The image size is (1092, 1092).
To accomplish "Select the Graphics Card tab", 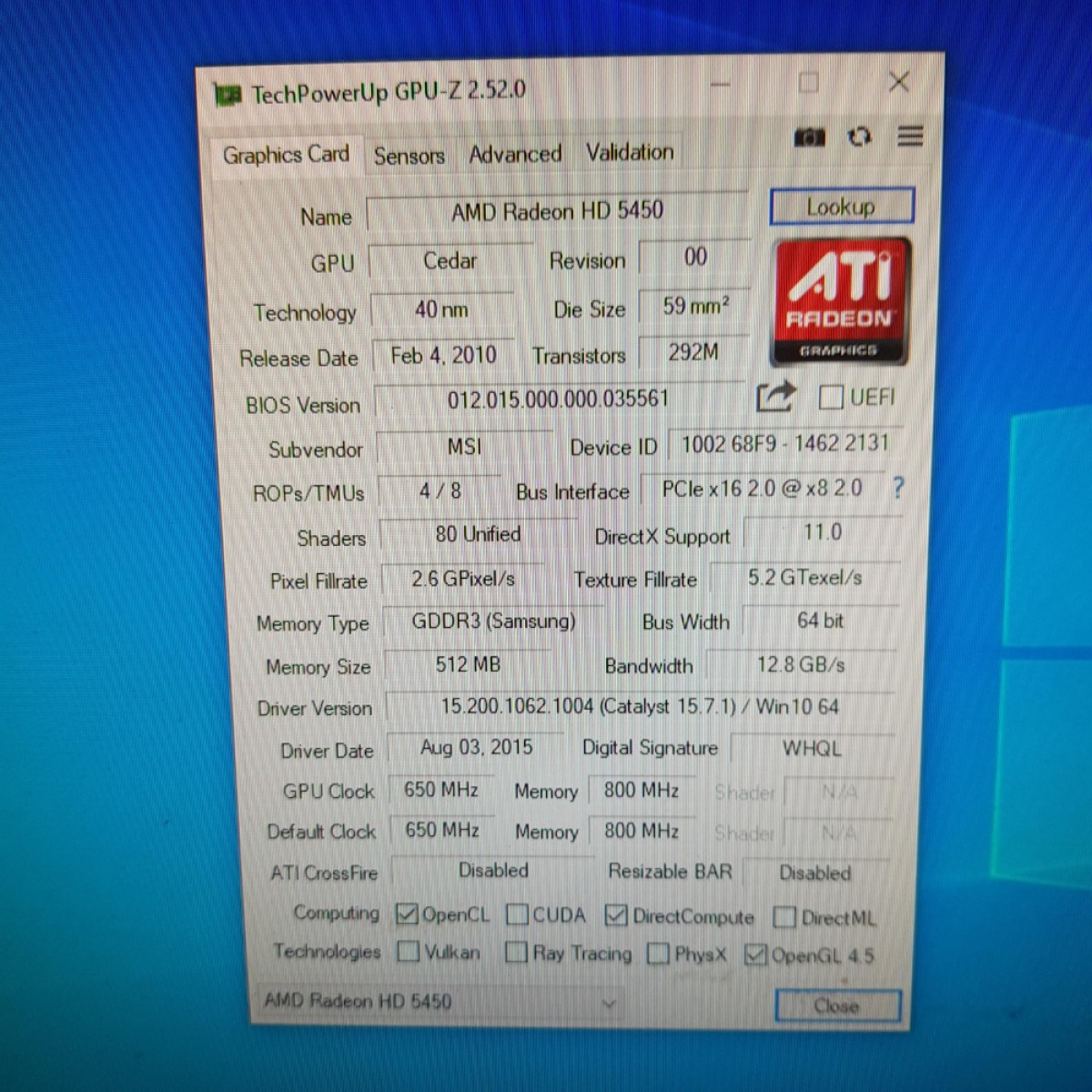I will (x=286, y=155).
